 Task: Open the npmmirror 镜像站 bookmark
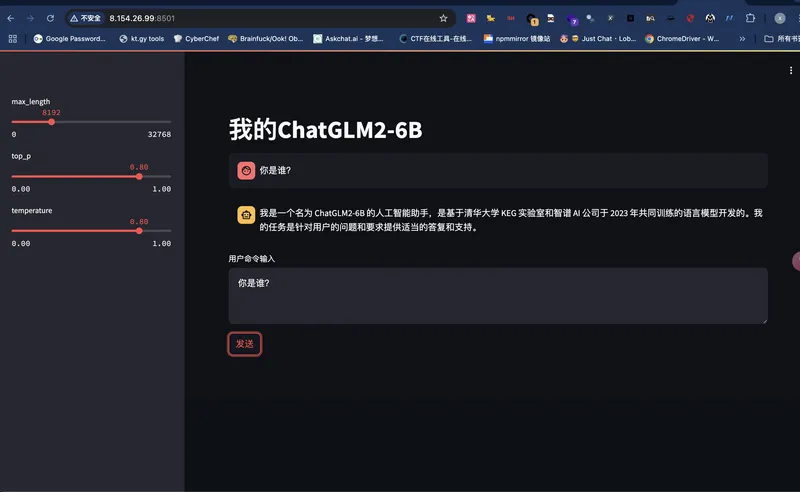517,39
